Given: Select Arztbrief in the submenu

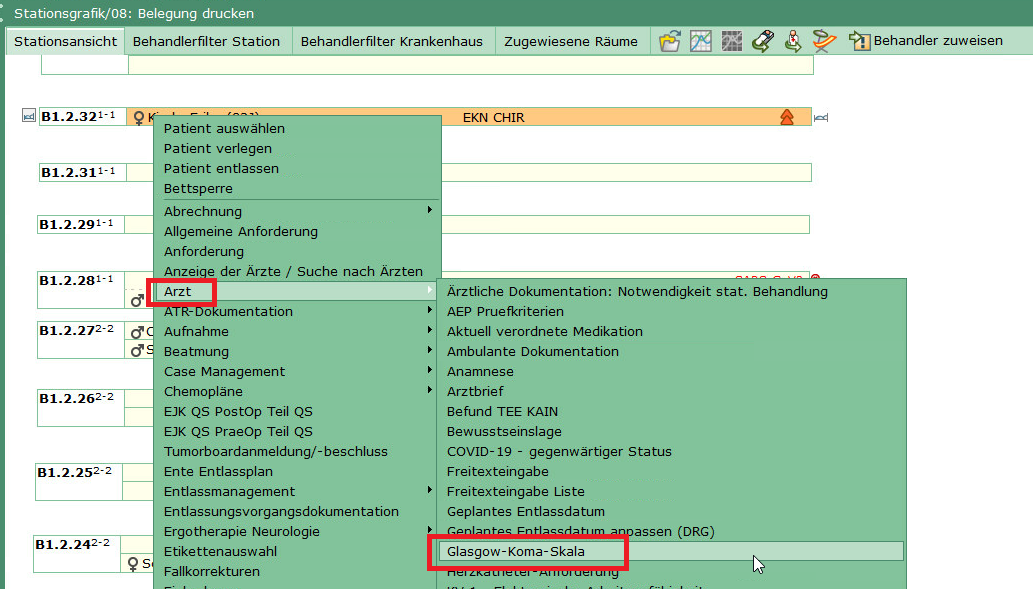Looking at the screenshot, I should (x=475, y=391).
